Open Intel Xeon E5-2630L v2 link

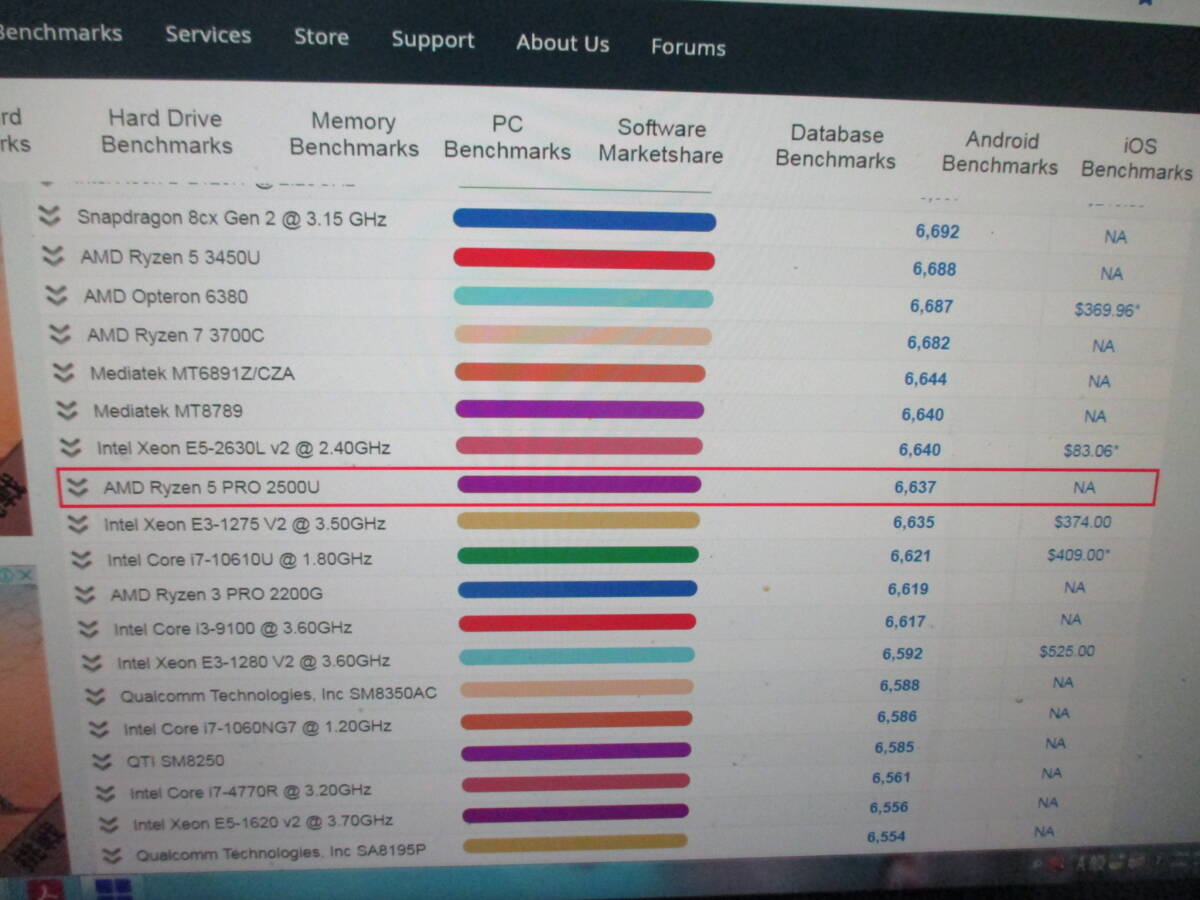[x=244, y=447]
